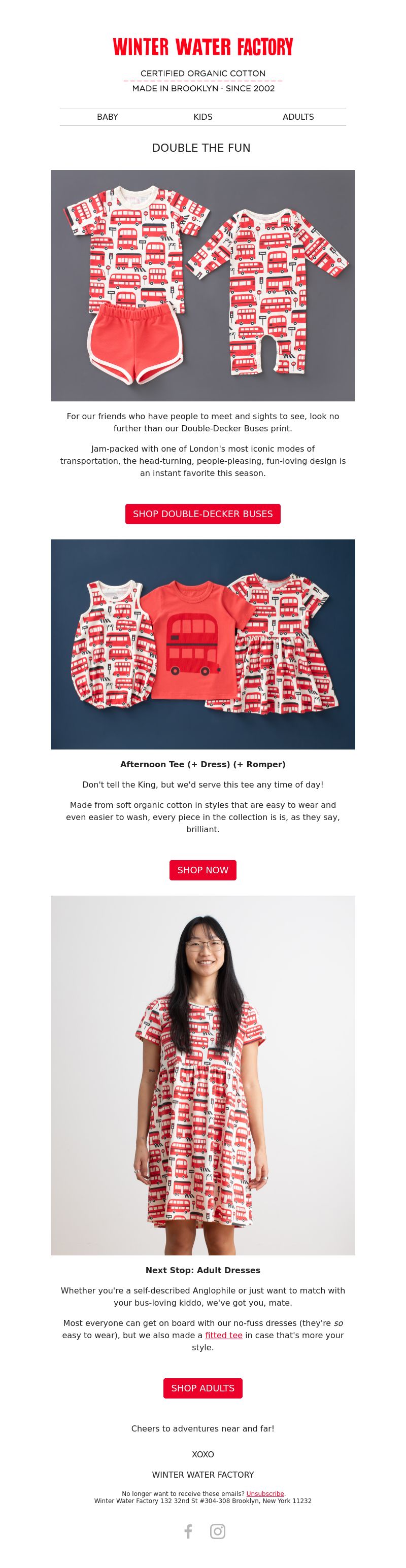406x1568 pixels.
Task: Click the Shop Now button
Action: tap(202, 870)
